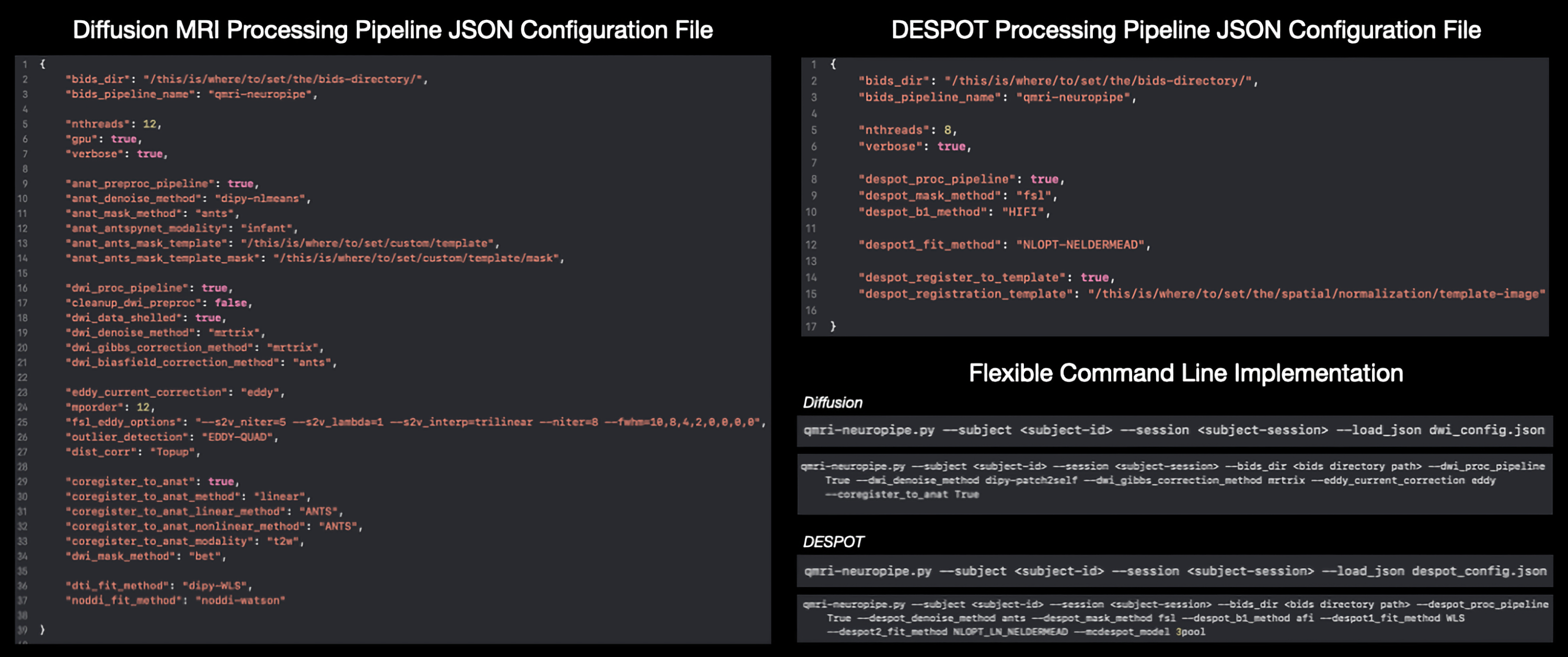This screenshot has width=1568, height=657.
Task: Click the Flexible Command Line Implementation heading
Action: 1185,373
